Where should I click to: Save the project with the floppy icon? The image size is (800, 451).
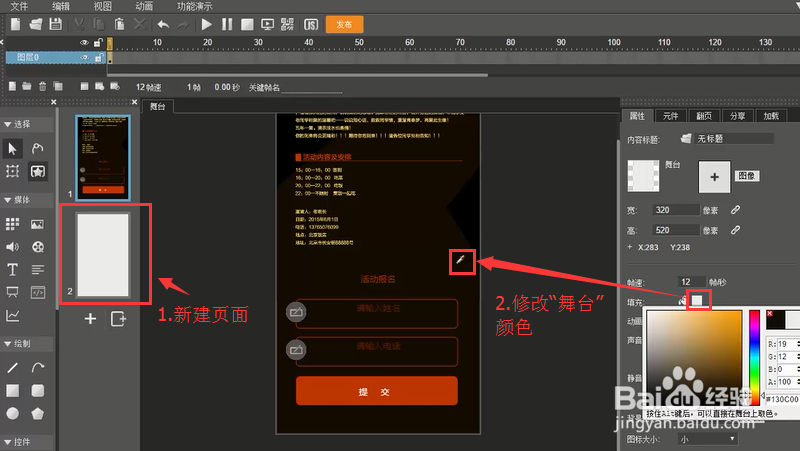[x=56, y=24]
